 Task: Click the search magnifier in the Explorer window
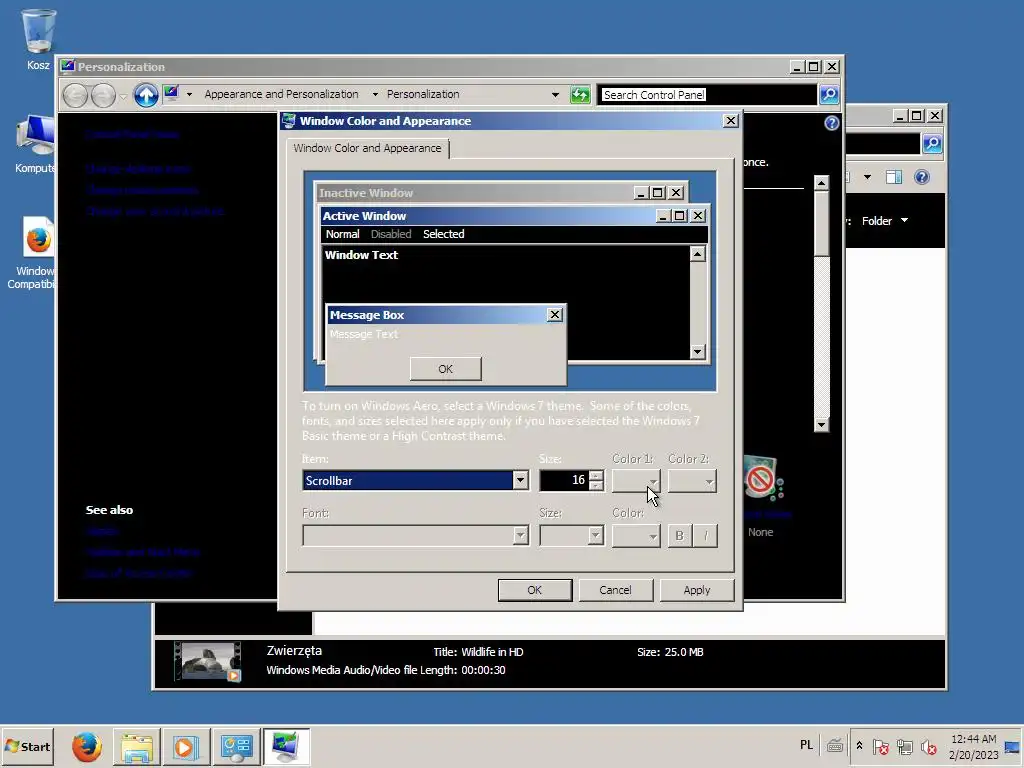point(932,143)
